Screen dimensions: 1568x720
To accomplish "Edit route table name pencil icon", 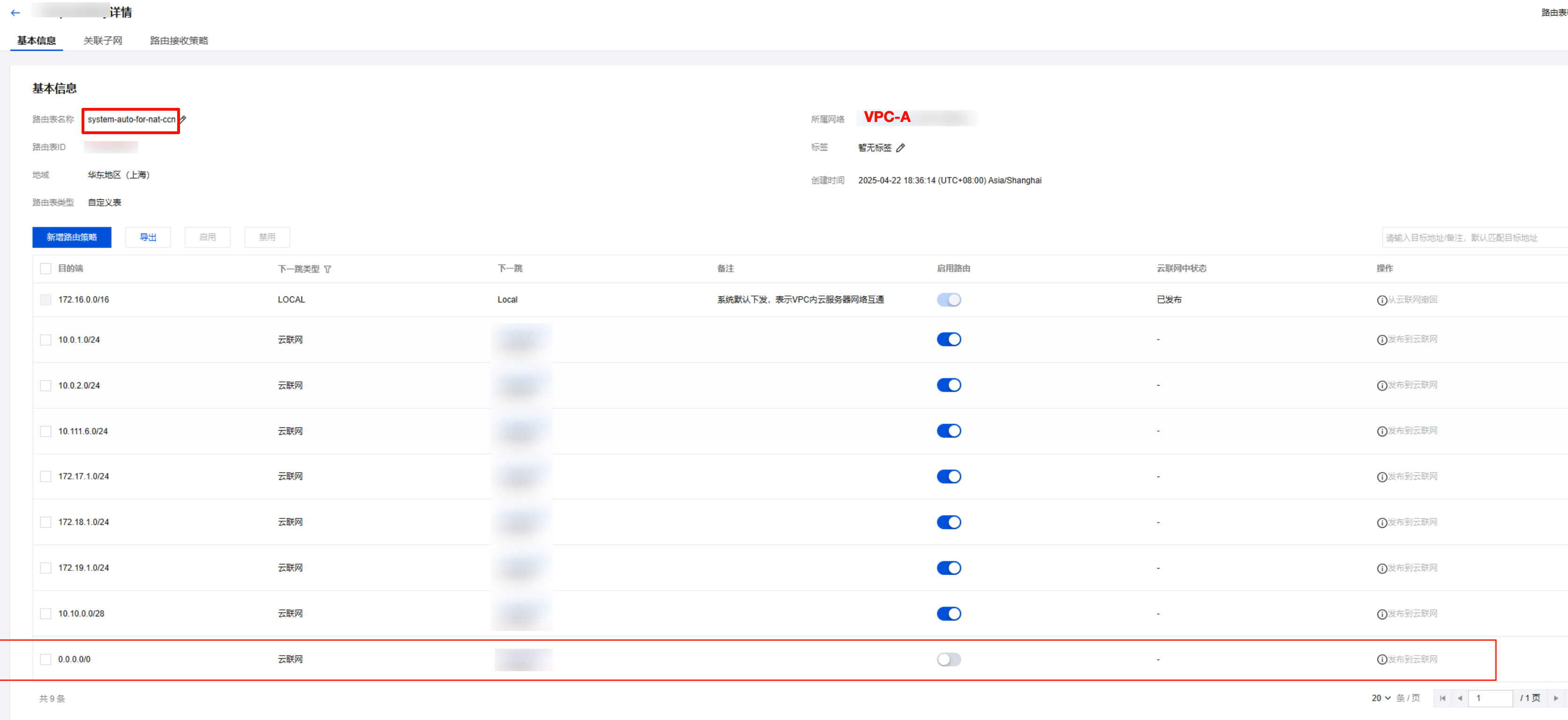I will (183, 120).
